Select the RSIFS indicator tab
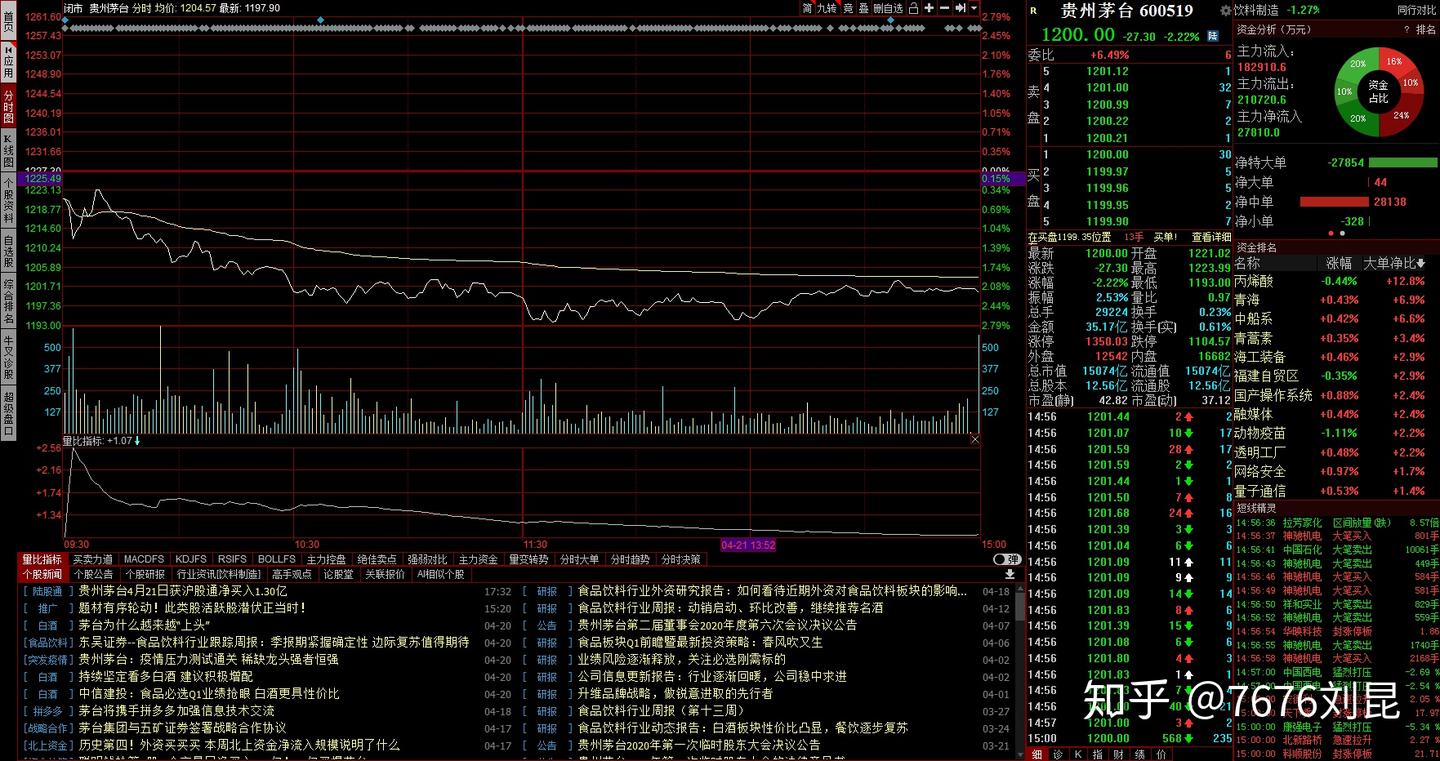1440x761 pixels. (232, 559)
